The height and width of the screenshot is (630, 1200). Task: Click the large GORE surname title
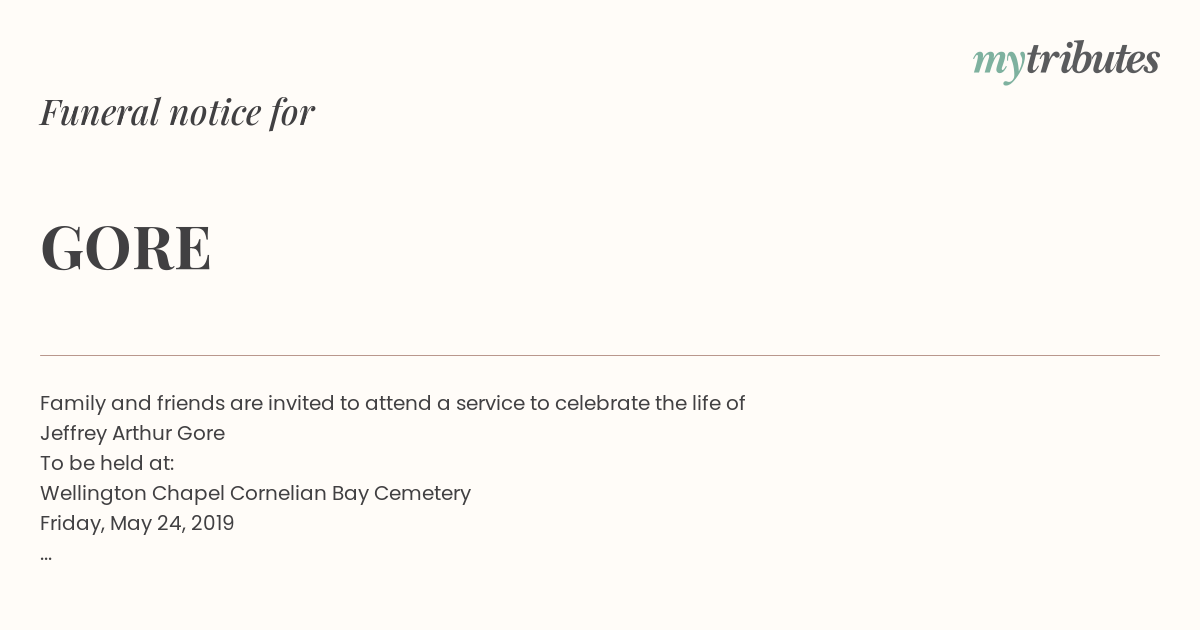(x=126, y=248)
